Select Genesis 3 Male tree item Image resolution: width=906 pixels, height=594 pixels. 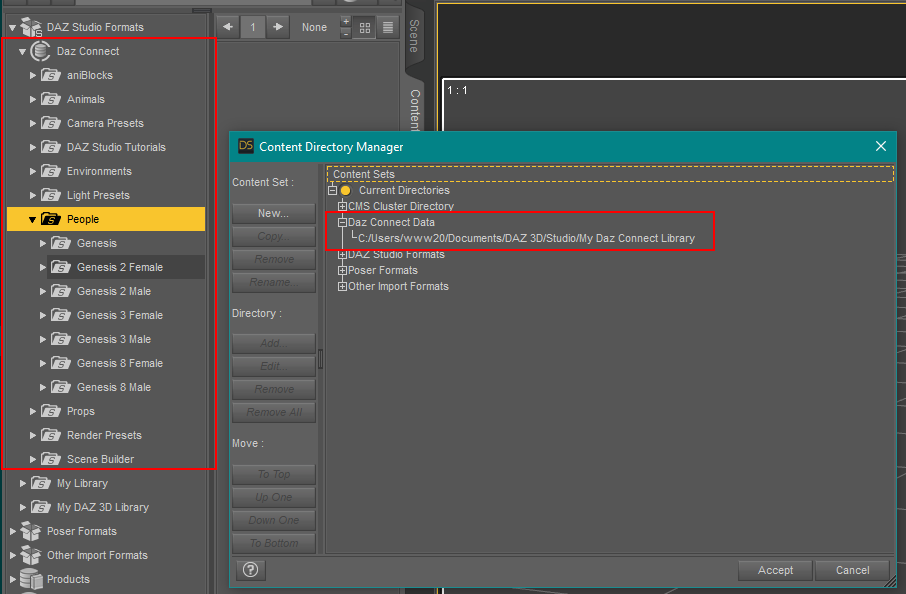[x=114, y=339]
